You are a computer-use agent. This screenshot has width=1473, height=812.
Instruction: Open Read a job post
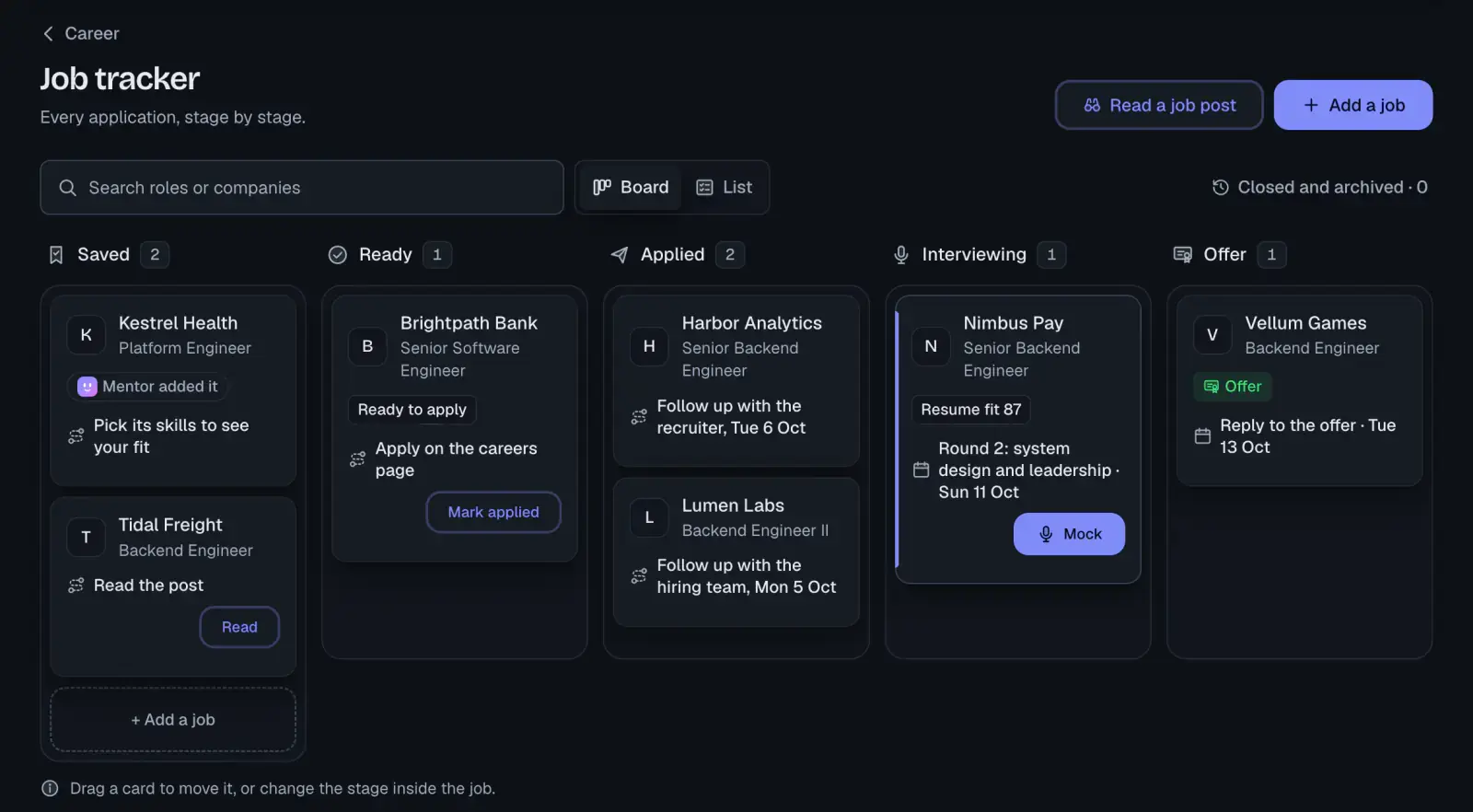click(1159, 105)
